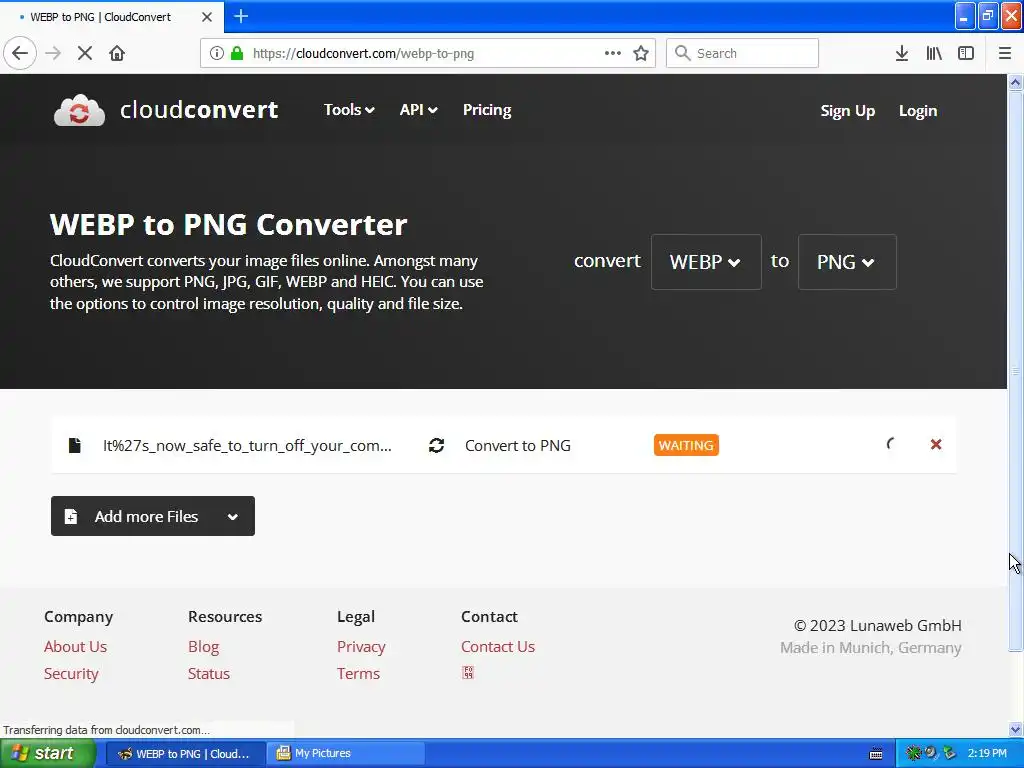Click the third system tray icon

950,753
